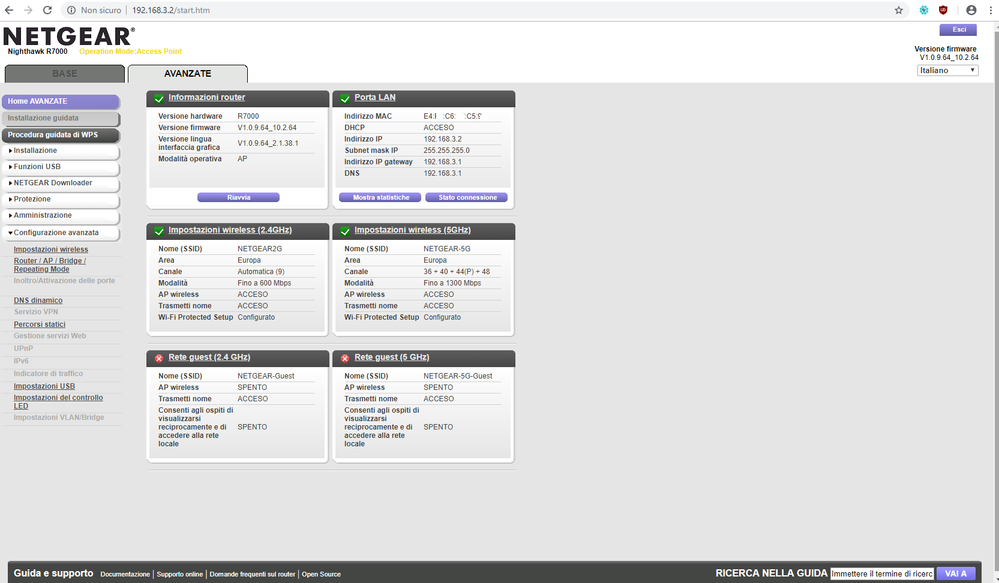Image resolution: width=999 pixels, height=583 pixels.
Task: Click the green check icon of Porta LAN
Action: pyautogui.click(x=345, y=98)
